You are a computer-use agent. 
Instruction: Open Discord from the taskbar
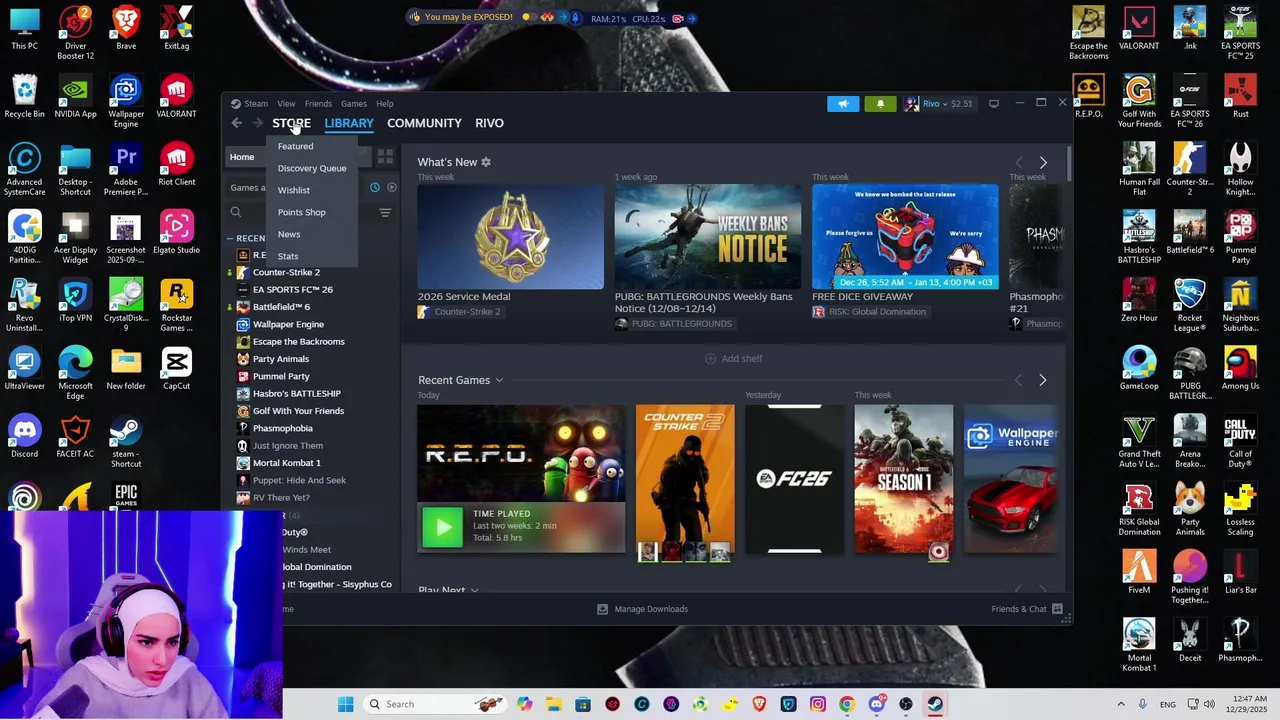[x=877, y=704]
